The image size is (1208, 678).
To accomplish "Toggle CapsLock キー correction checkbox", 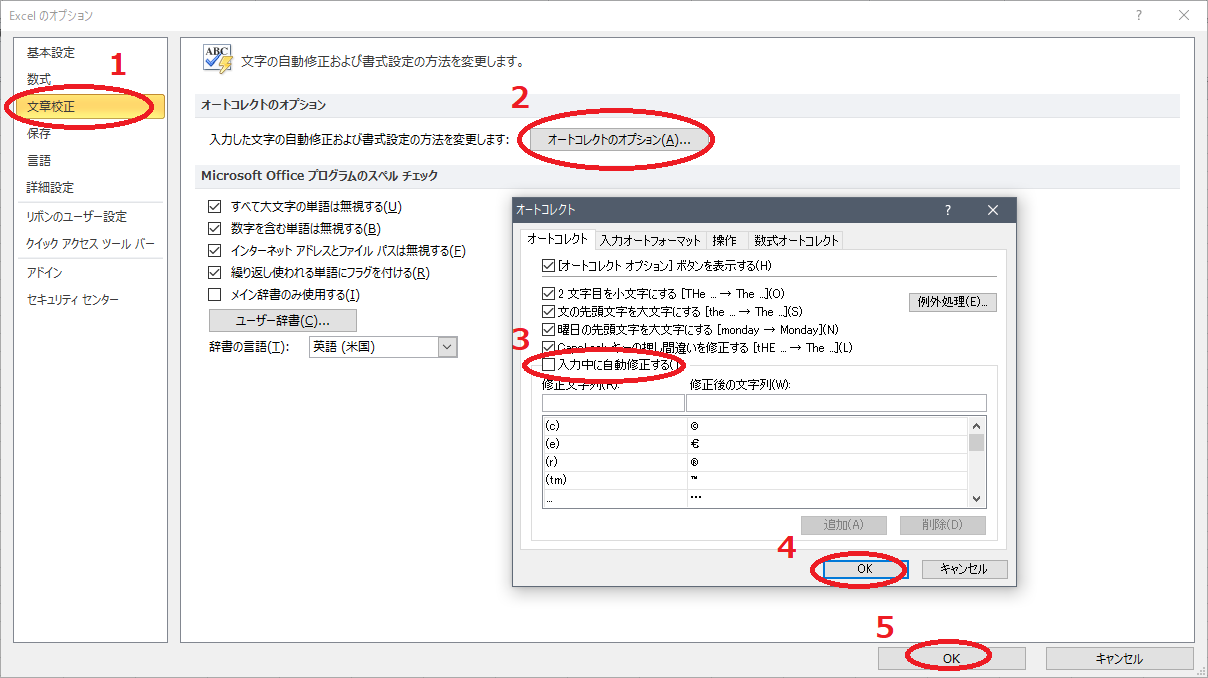I will [547, 347].
